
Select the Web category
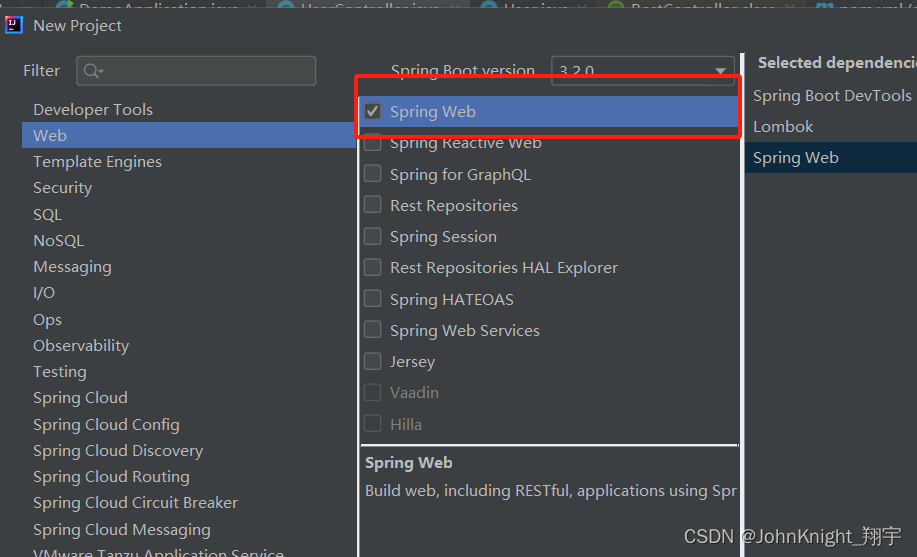189,135
